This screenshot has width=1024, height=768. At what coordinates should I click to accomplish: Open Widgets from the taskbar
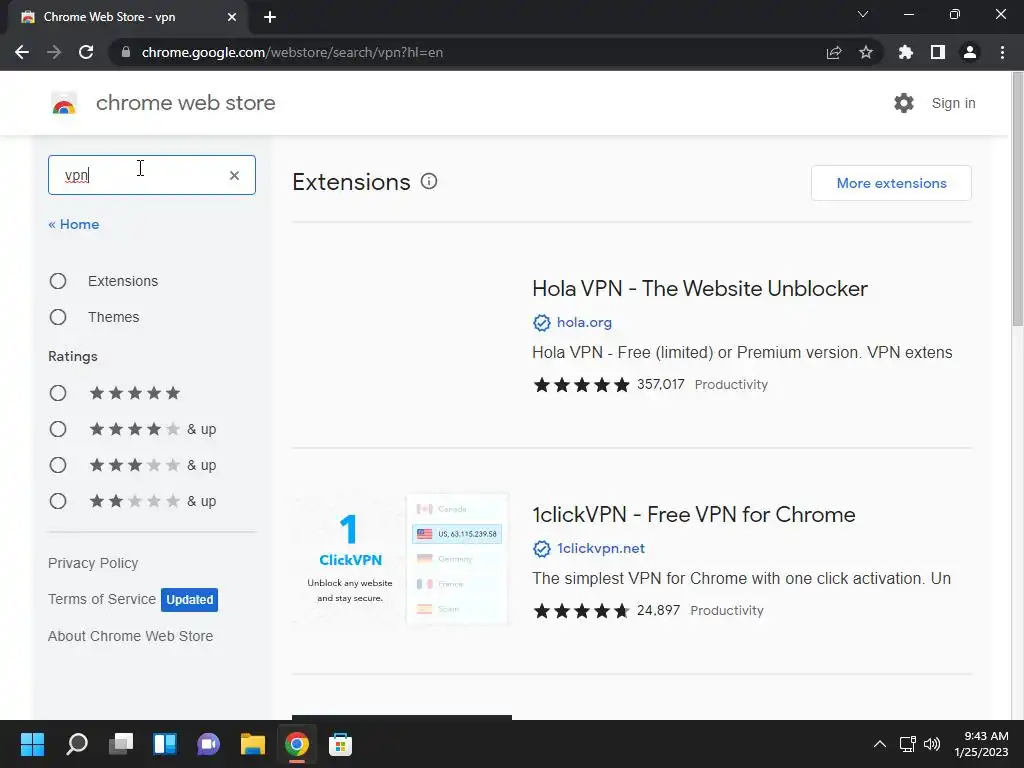[x=165, y=744]
